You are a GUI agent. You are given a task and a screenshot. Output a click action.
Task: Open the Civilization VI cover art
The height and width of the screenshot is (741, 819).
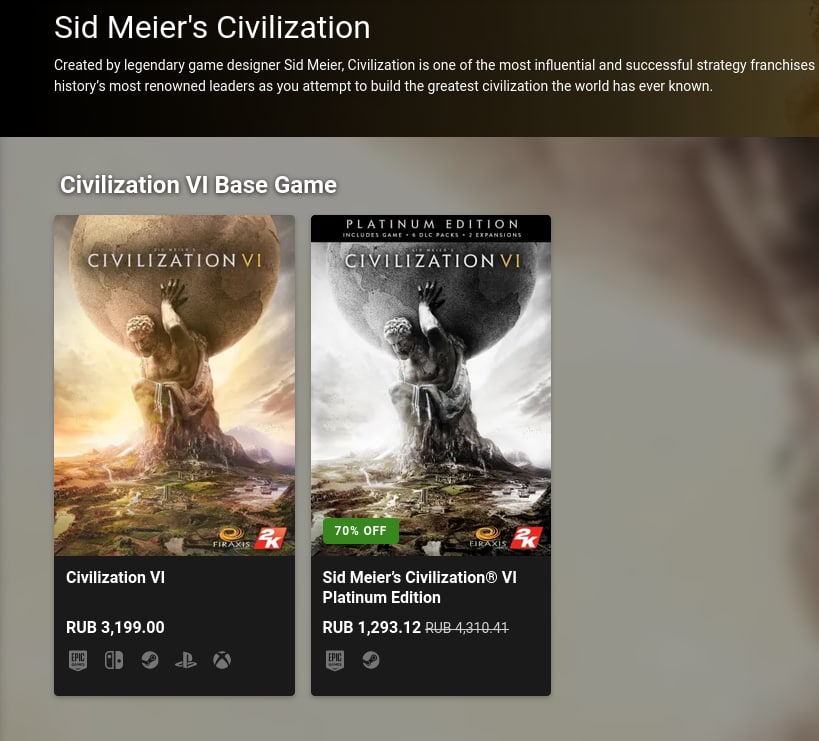pyautogui.click(x=174, y=385)
